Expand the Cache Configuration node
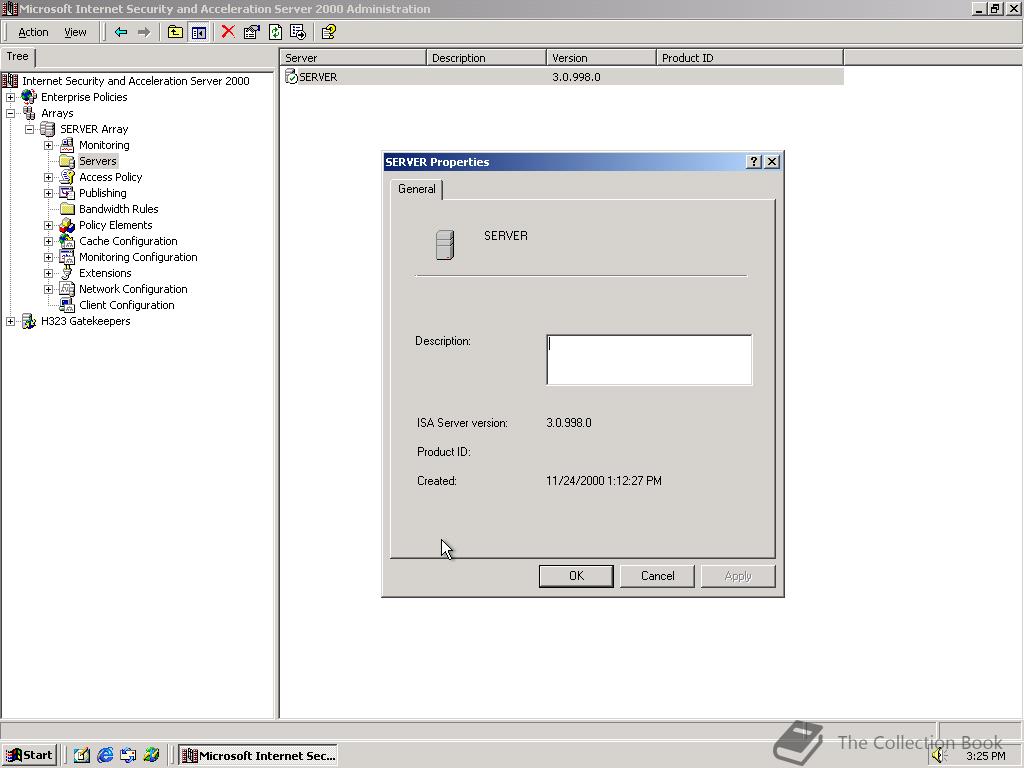The height and width of the screenshot is (768, 1024). pyautogui.click(x=48, y=241)
